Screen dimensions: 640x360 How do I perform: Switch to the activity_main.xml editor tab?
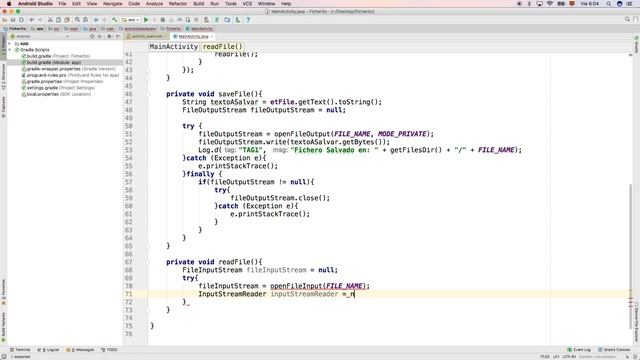[146, 36]
